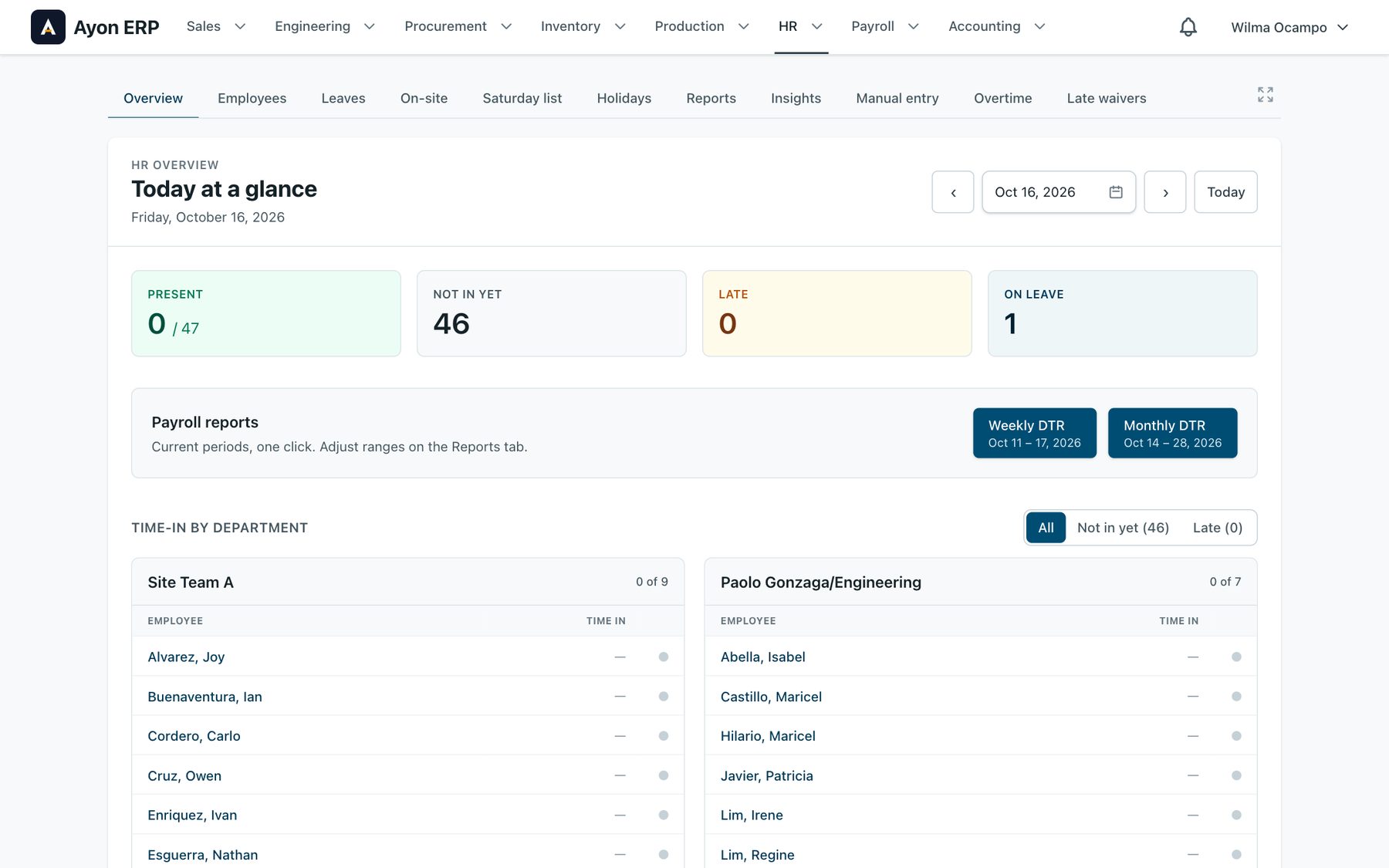Click the On Leave card

pos(1122,313)
